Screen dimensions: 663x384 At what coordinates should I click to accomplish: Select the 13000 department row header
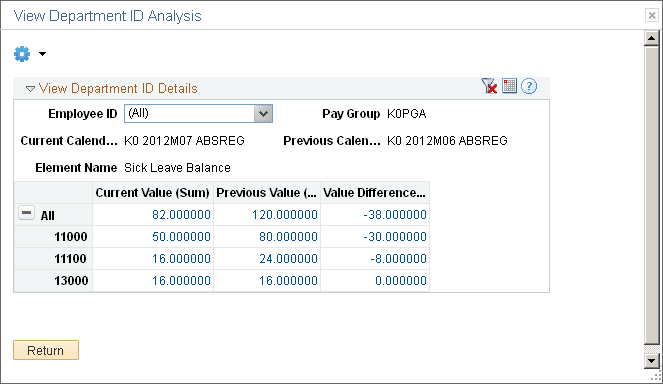(53, 280)
